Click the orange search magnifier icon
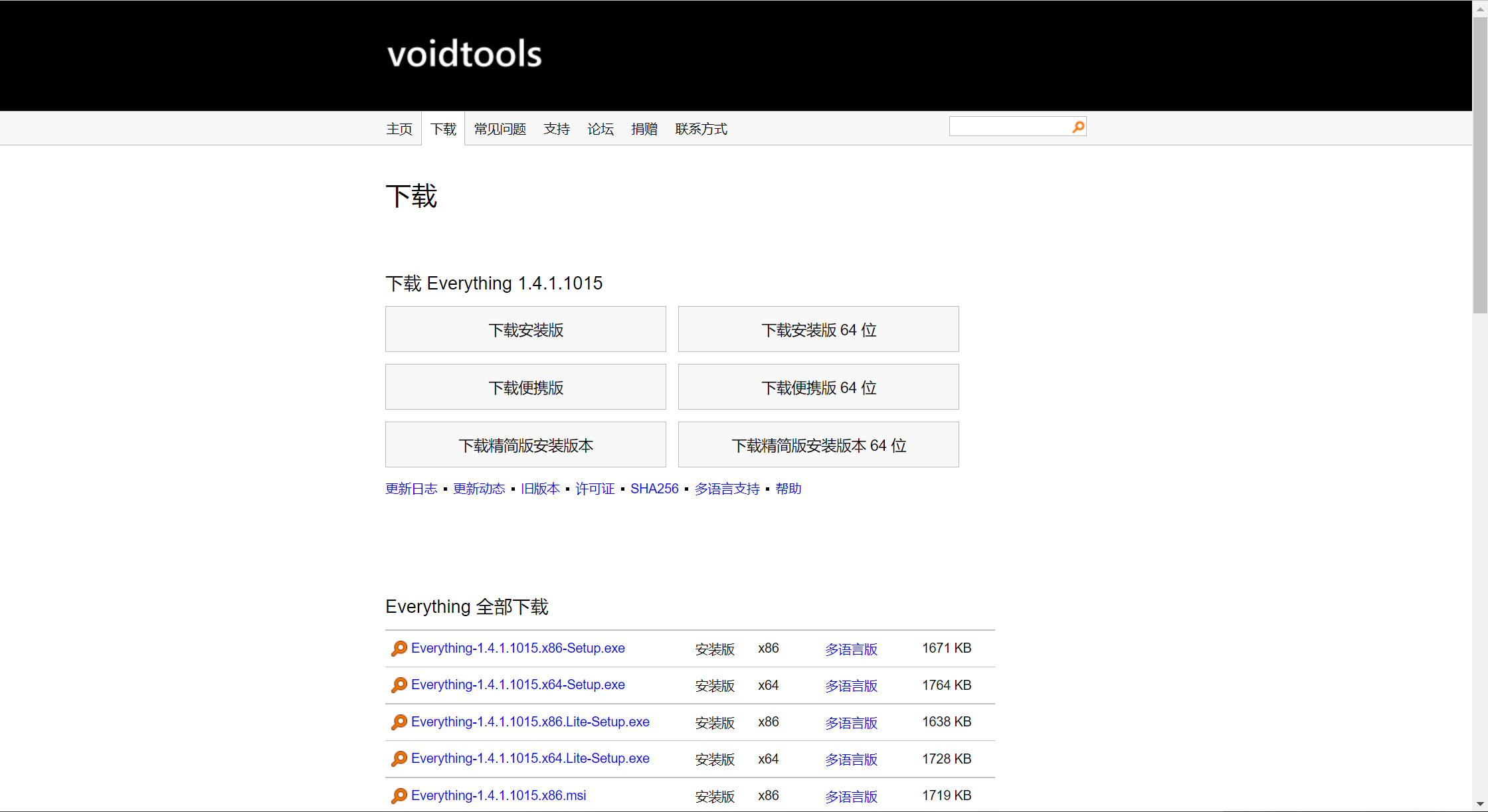This screenshot has height=812, width=1488. pos(1077,127)
